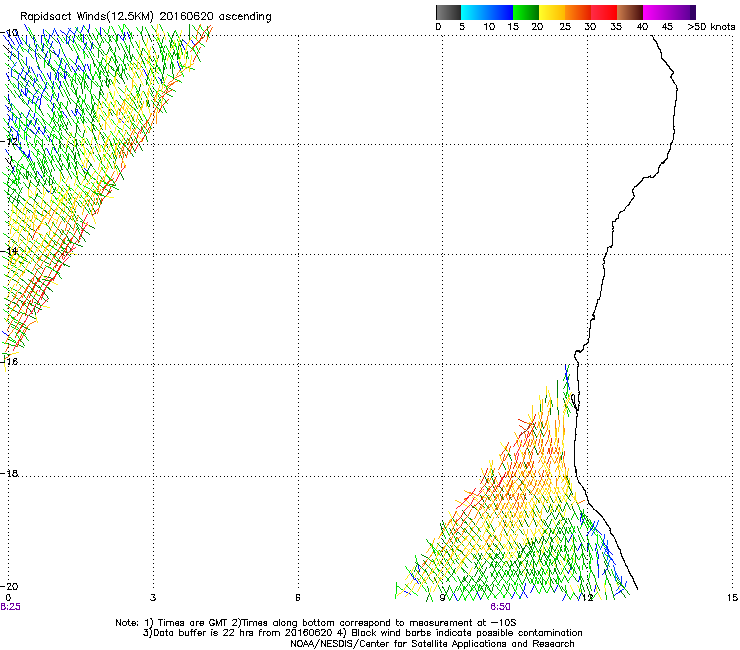Click the 'NOAA/NESDIS/Center for Satellite Applications and Research' credit
The width and height of the screenshot is (740, 650).
[432, 644]
